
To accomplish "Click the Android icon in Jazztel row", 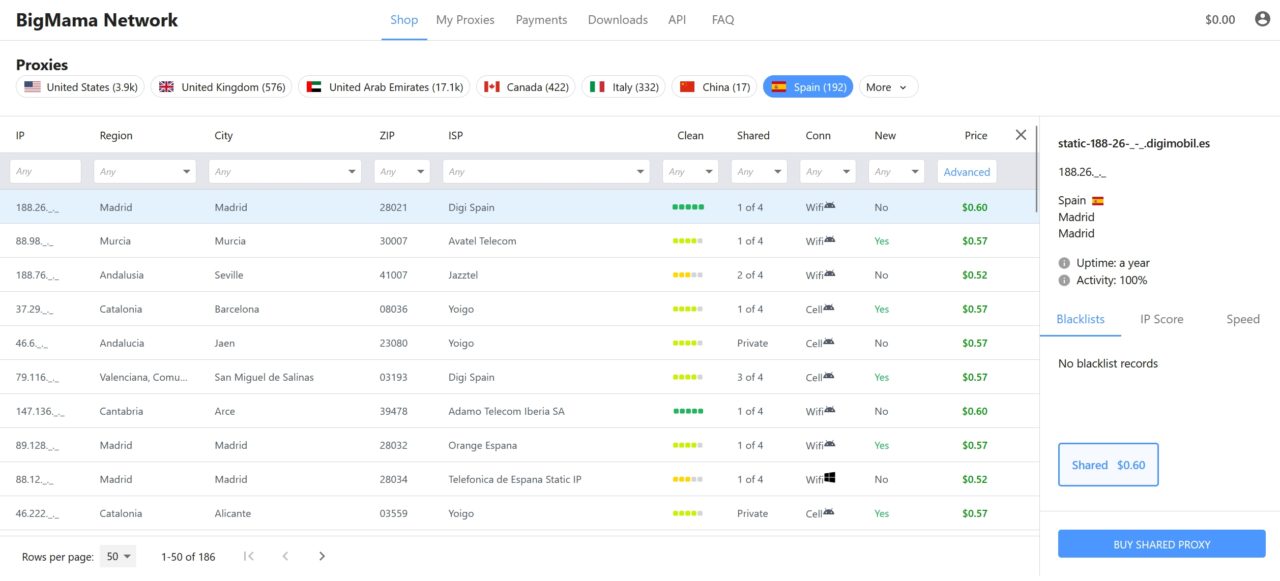I will tap(830, 274).
